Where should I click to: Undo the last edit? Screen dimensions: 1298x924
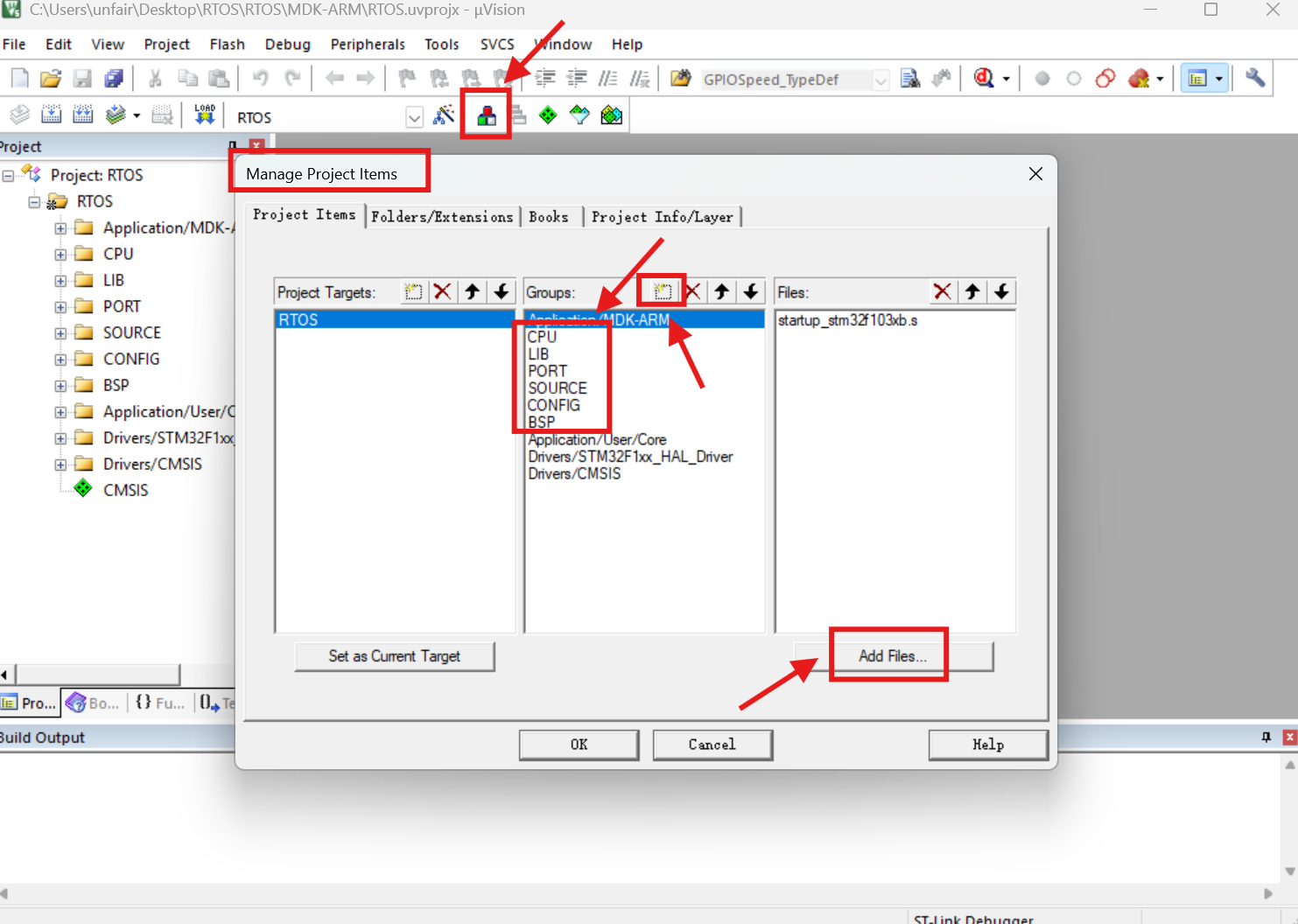coord(260,79)
